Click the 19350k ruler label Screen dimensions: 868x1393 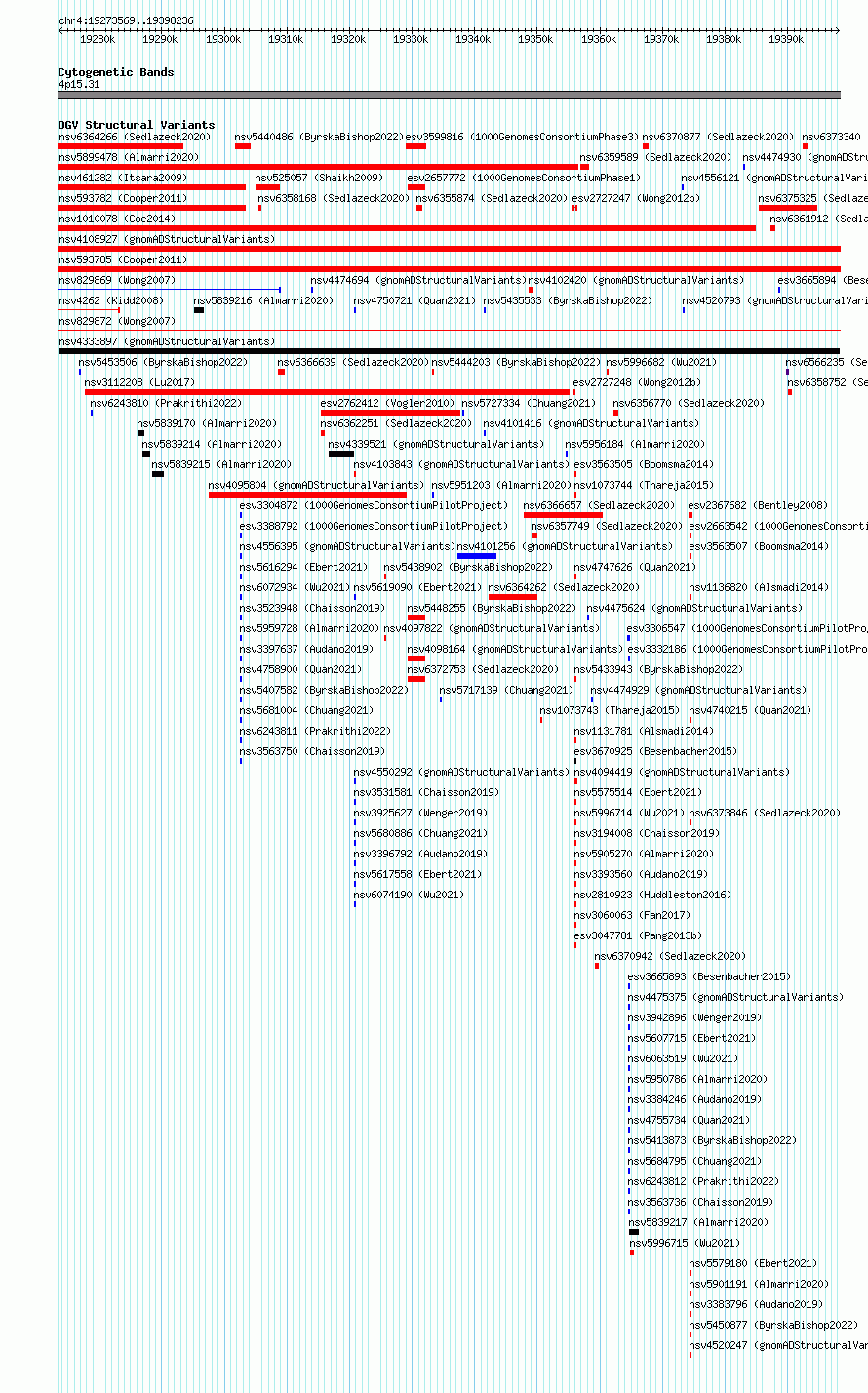[x=536, y=39]
